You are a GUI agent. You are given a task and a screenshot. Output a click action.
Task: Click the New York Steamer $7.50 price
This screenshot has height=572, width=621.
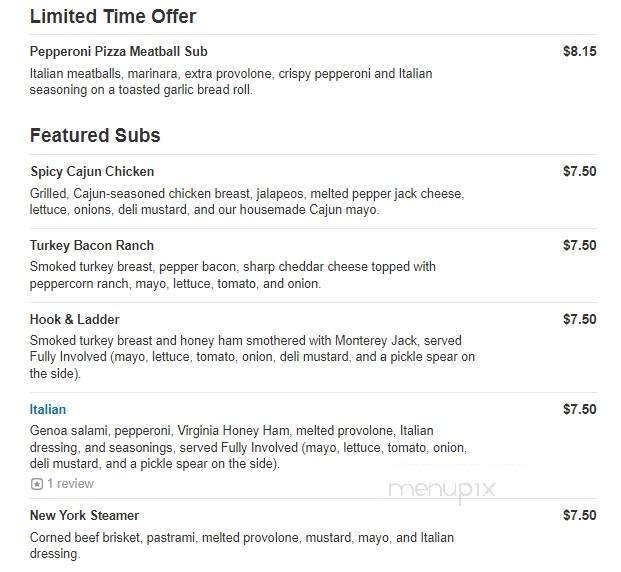tap(579, 515)
